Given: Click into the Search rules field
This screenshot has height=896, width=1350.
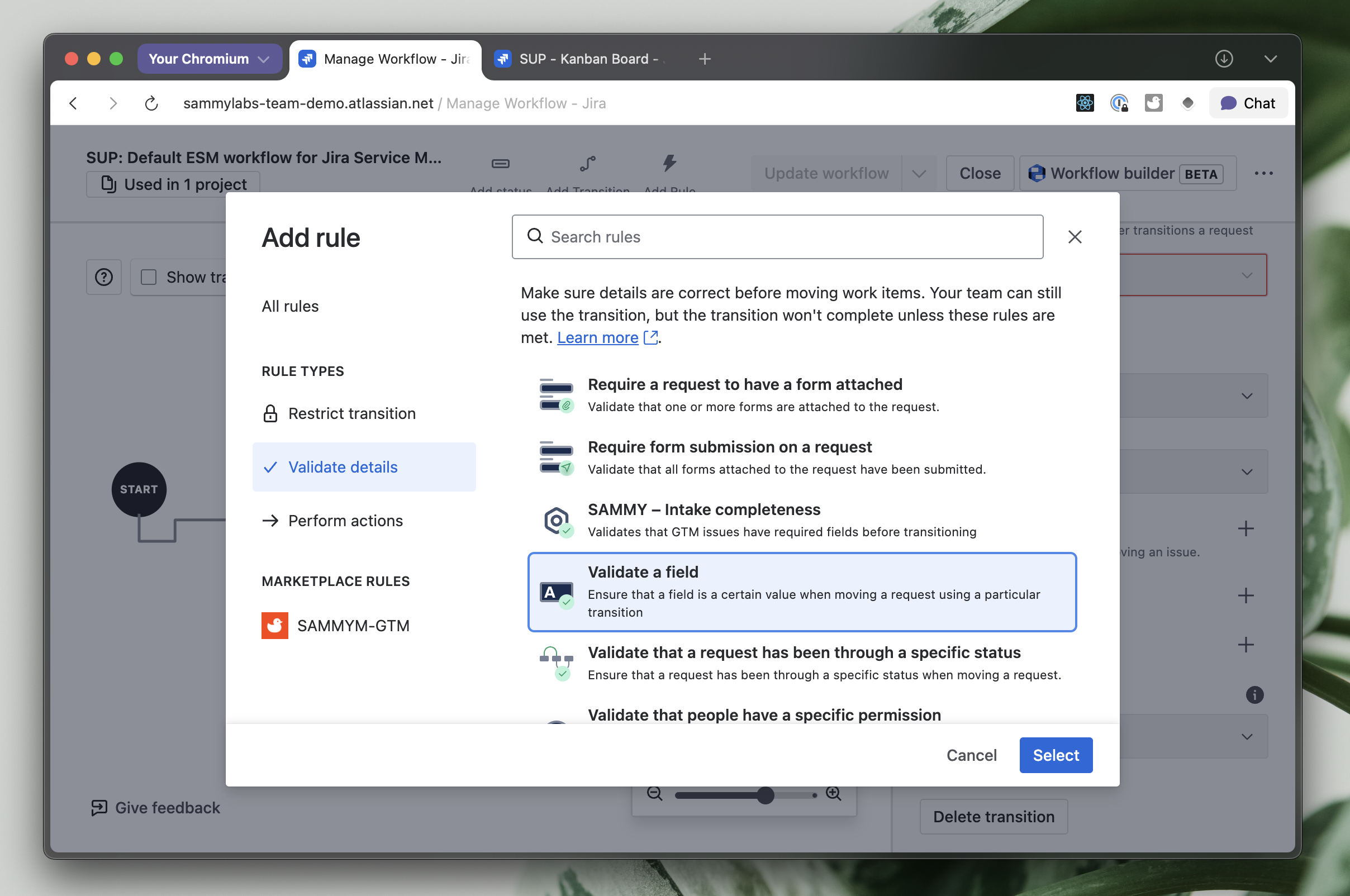Looking at the screenshot, I should click(x=777, y=237).
